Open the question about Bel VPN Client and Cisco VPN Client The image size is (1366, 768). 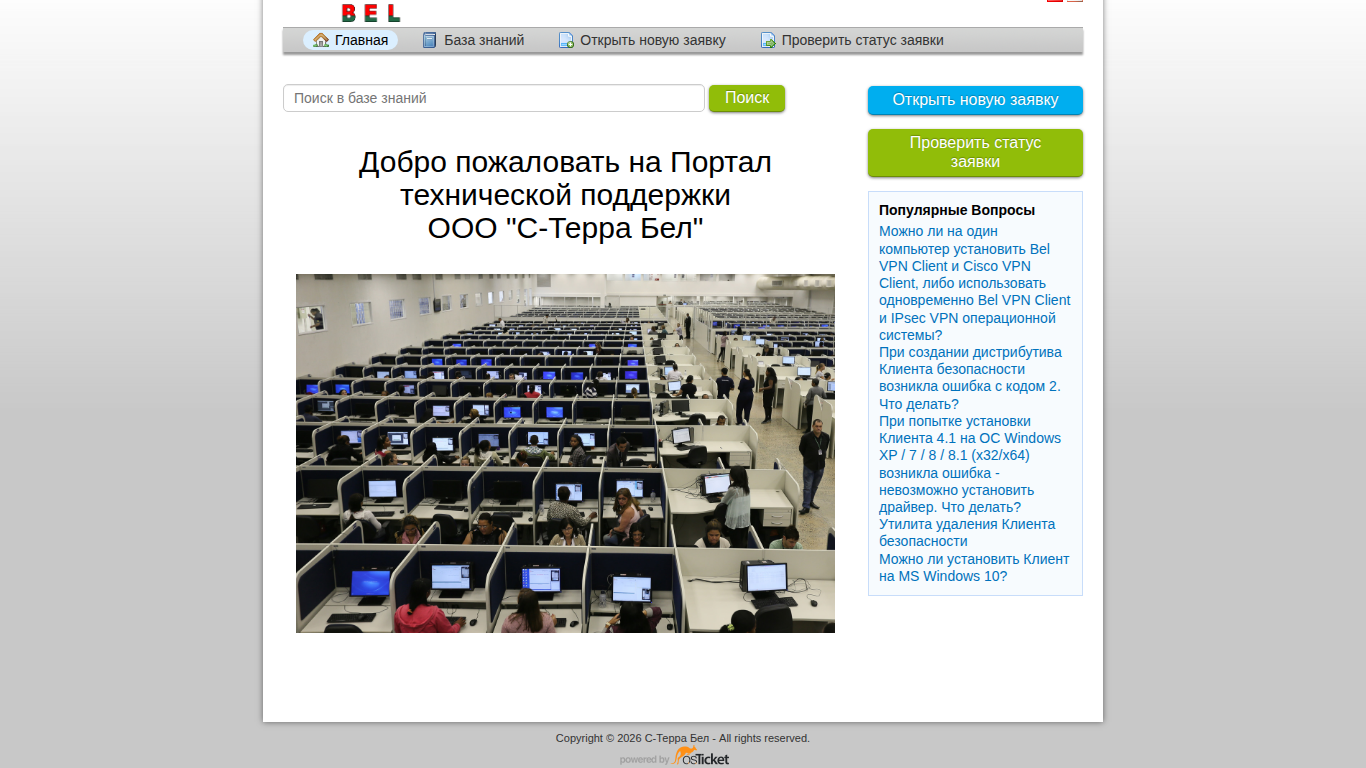975,283
